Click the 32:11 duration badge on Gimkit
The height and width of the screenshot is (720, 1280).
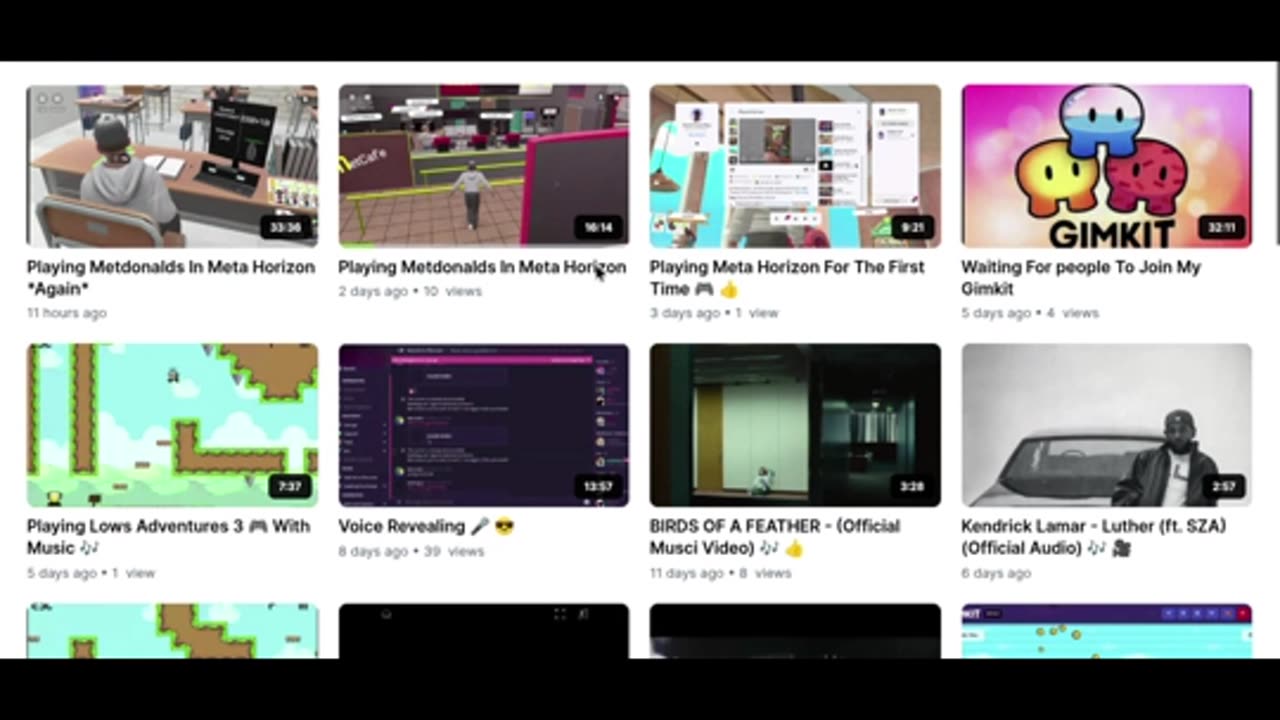click(x=1221, y=228)
